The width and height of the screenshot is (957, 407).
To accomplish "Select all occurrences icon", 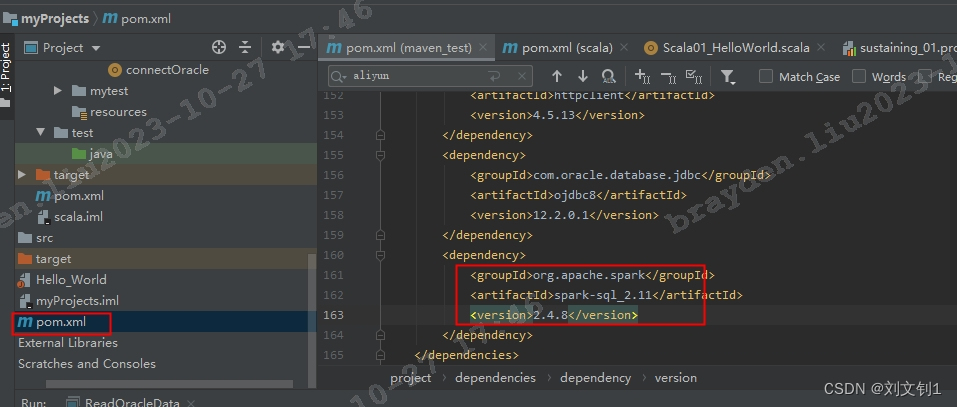I will (x=694, y=76).
